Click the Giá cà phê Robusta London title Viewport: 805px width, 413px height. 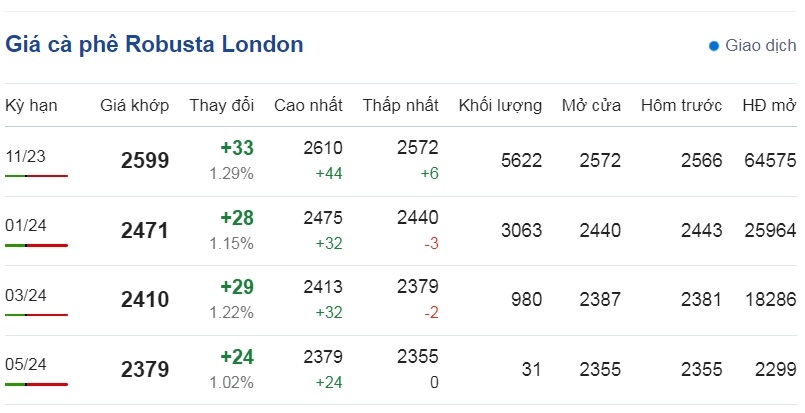click(154, 44)
